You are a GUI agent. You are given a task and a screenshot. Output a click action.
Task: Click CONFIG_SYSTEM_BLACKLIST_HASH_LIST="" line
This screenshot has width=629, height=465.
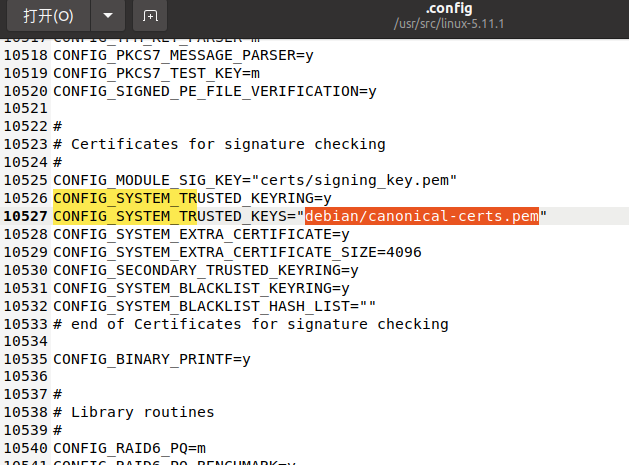coord(215,307)
